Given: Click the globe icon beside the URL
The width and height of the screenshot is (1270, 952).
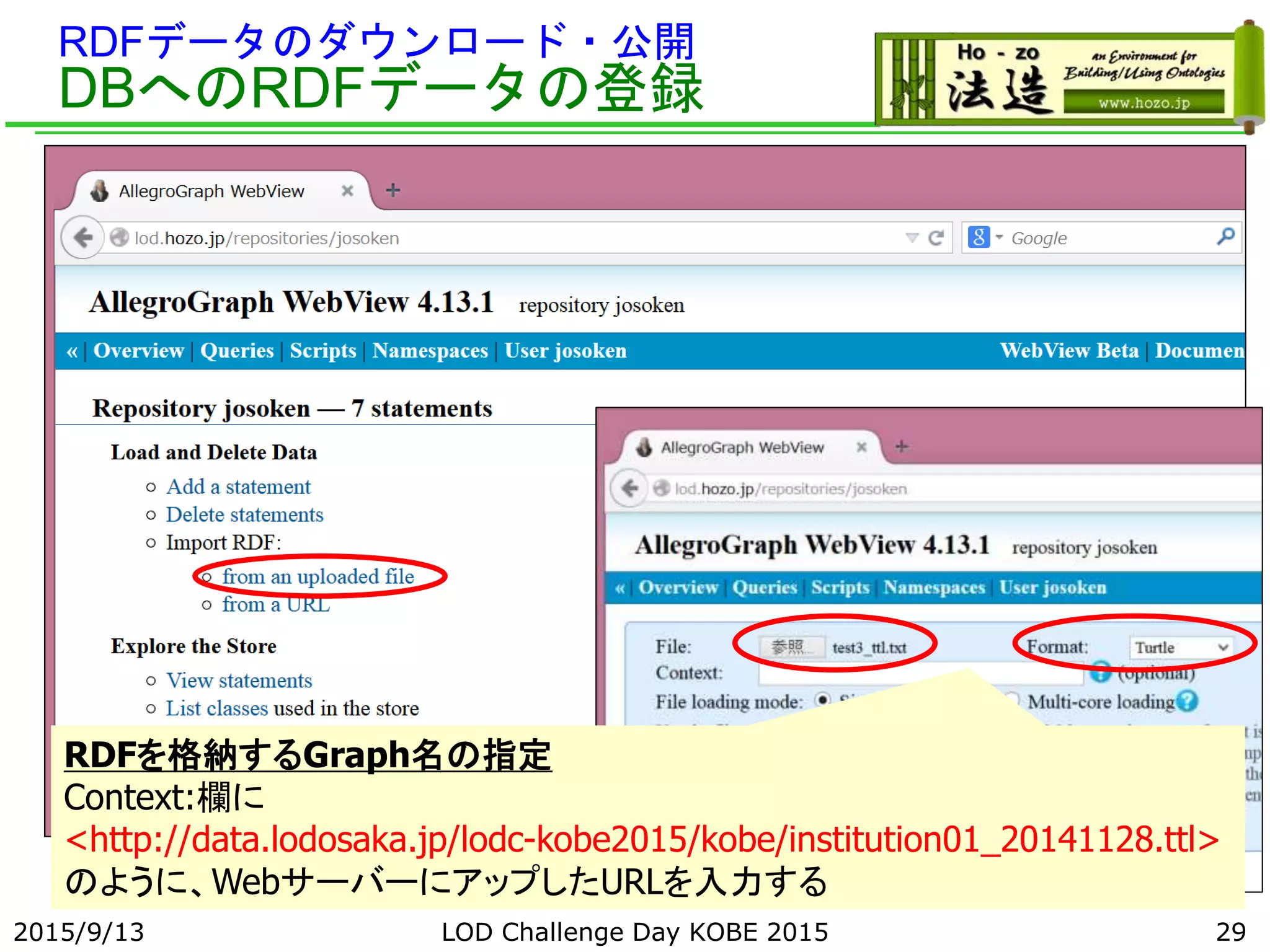Looking at the screenshot, I should pyautogui.click(x=118, y=238).
